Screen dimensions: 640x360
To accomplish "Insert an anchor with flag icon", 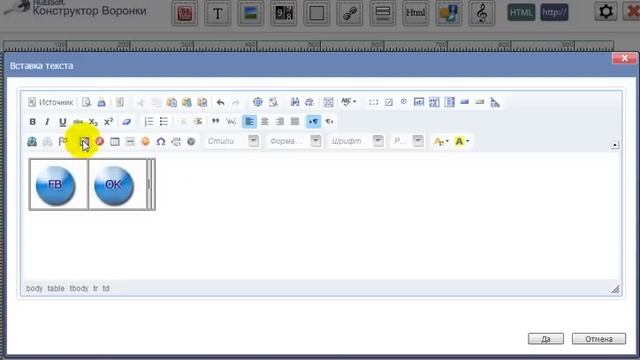I will [62, 141].
